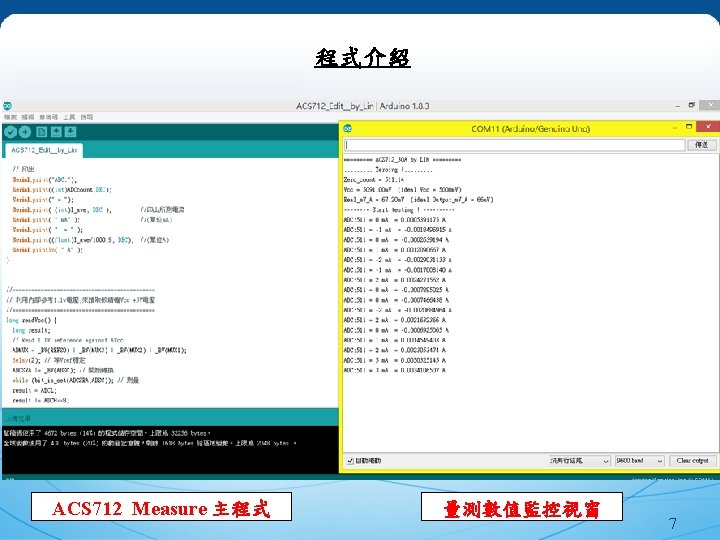The image size is (720, 540).
Task: Click the Verify checkmark button in Arduino toolbar
Action: [x=10, y=132]
